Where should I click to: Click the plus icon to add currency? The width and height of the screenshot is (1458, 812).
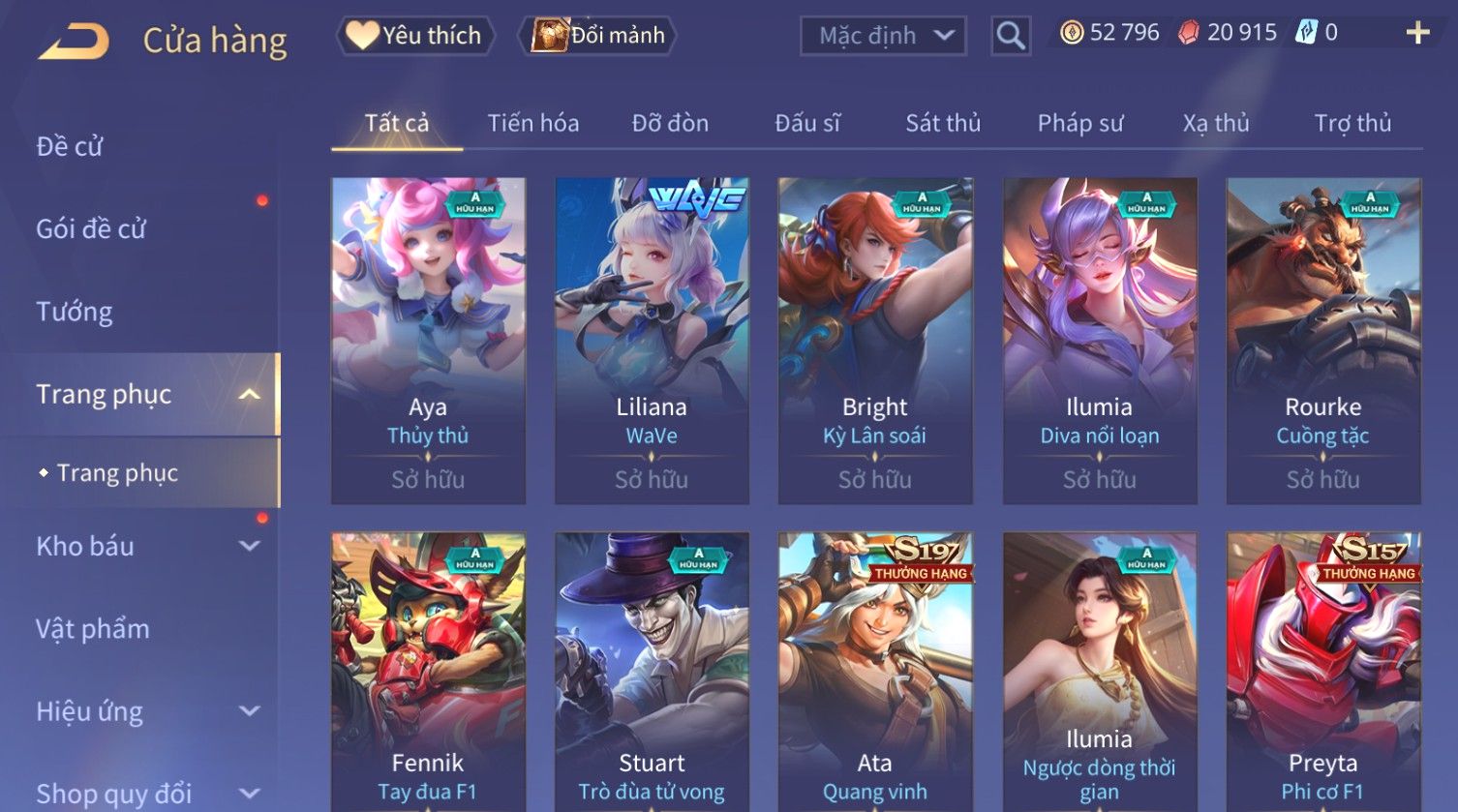(1417, 34)
